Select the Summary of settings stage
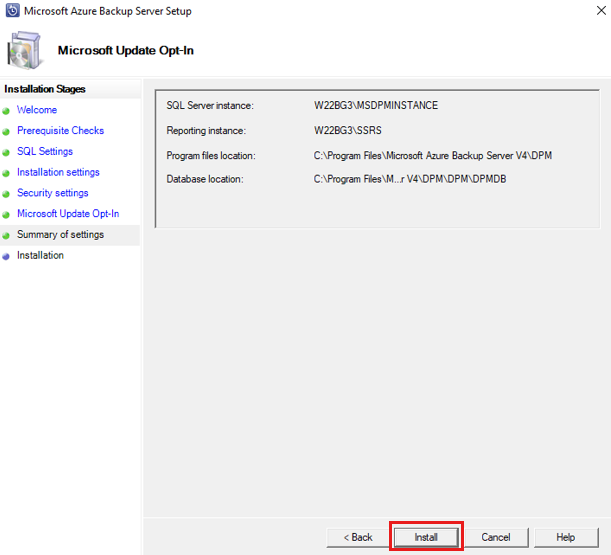611x555 pixels. [x=60, y=234]
